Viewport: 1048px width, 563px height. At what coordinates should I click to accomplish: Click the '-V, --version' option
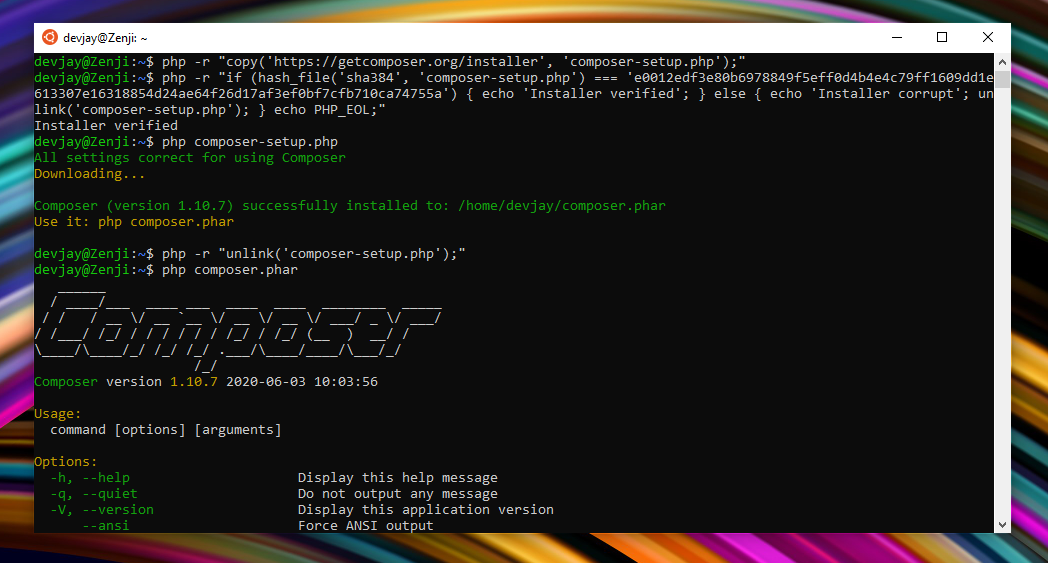[102, 510]
